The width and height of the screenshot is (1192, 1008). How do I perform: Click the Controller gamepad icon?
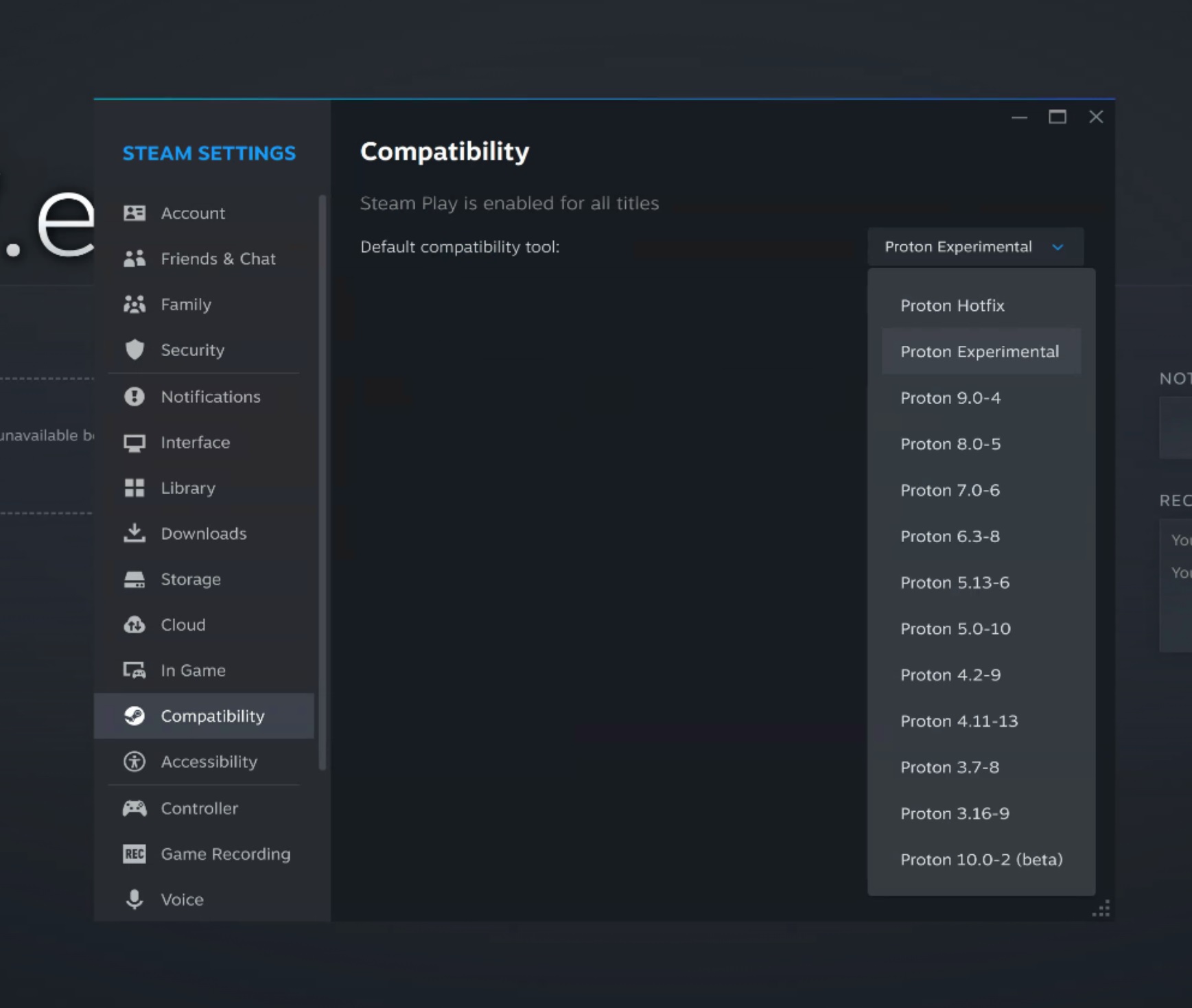point(135,808)
